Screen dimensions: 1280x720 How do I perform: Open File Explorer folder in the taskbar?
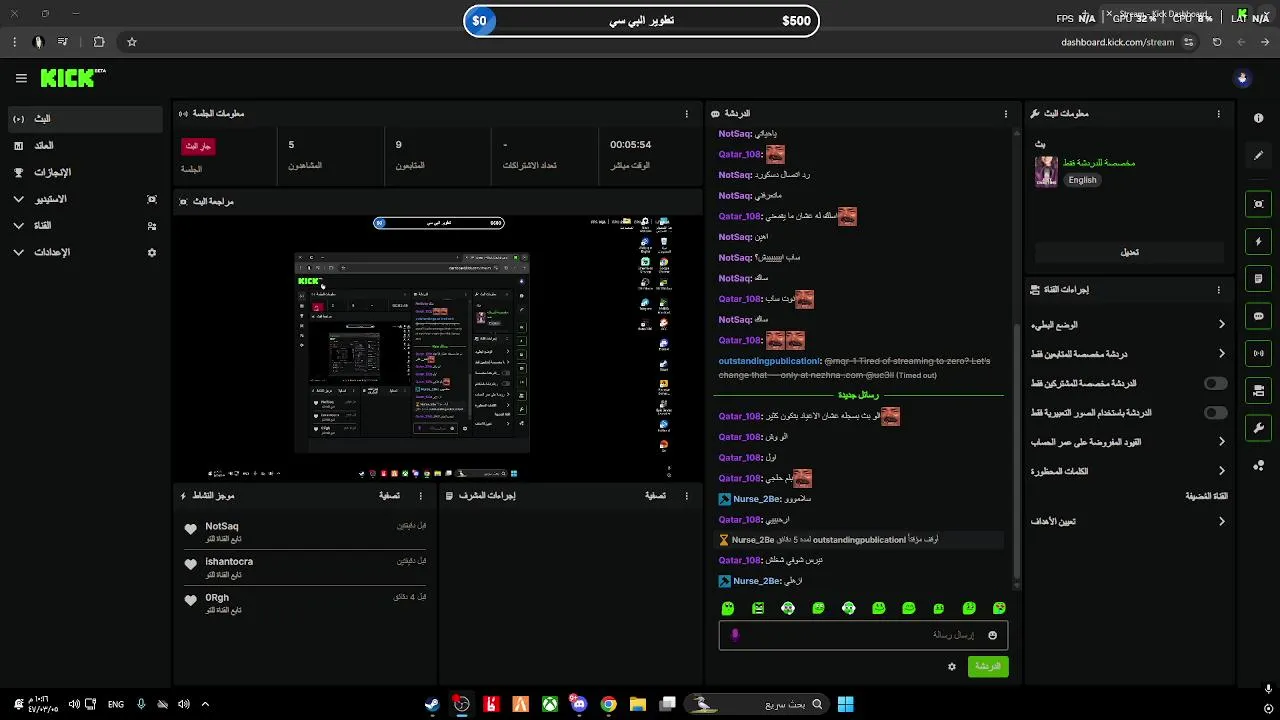[638, 704]
